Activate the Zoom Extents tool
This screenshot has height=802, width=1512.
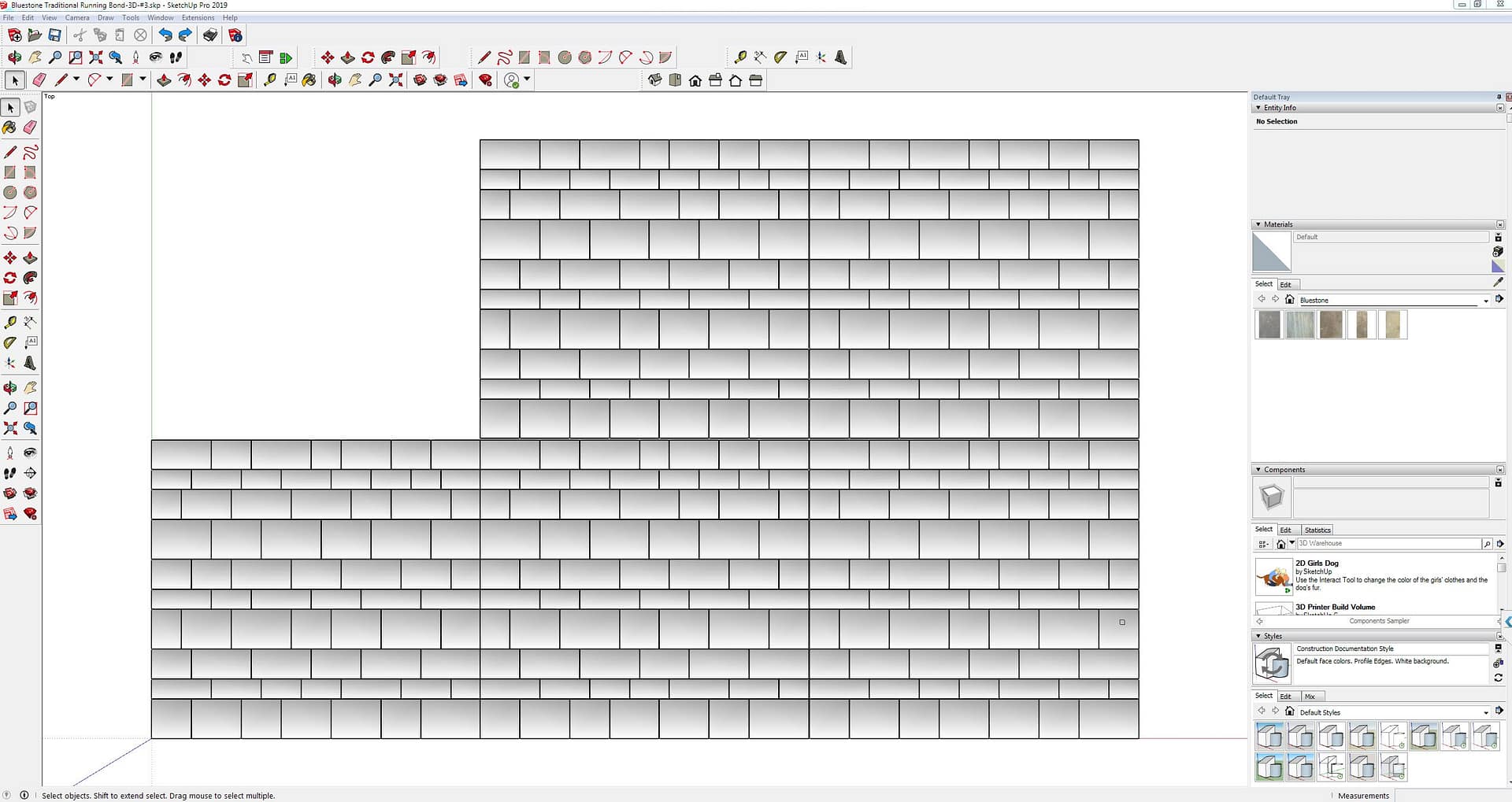pyautogui.click(x=10, y=428)
